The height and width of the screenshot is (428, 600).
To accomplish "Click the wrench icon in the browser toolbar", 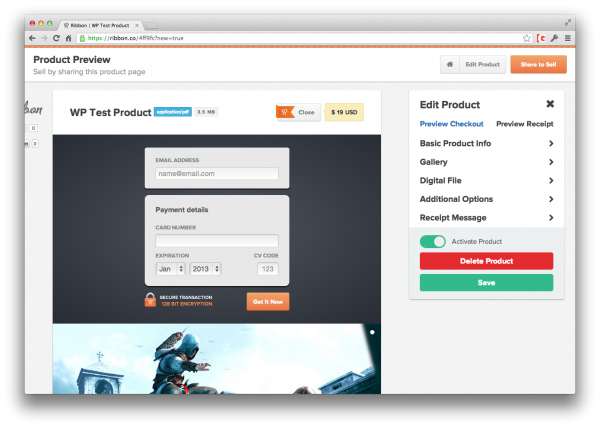I will 554,38.
